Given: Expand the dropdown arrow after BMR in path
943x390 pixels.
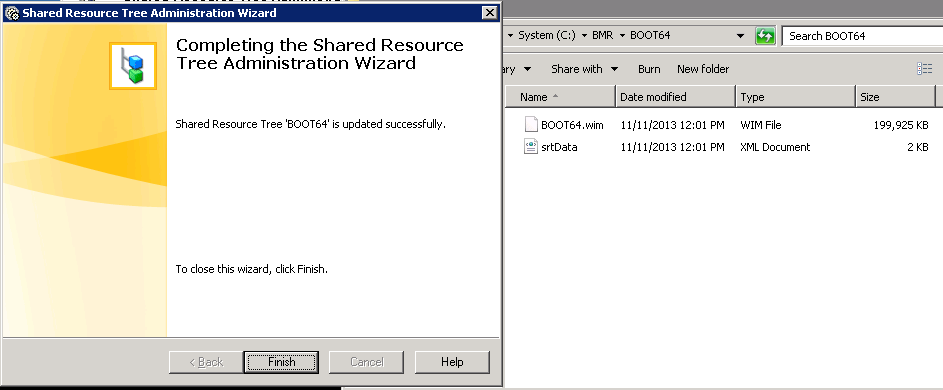Looking at the screenshot, I should pyautogui.click(x=622, y=36).
